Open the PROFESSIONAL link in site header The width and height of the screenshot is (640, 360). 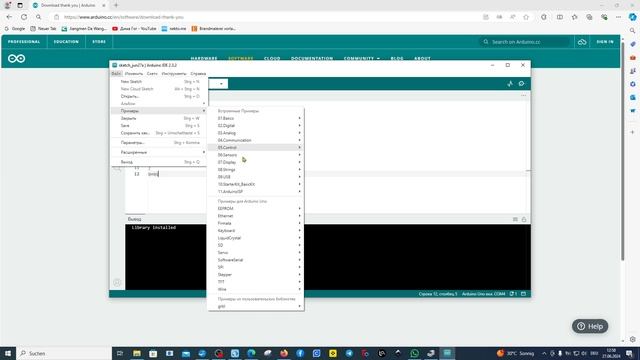(x=24, y=42)
